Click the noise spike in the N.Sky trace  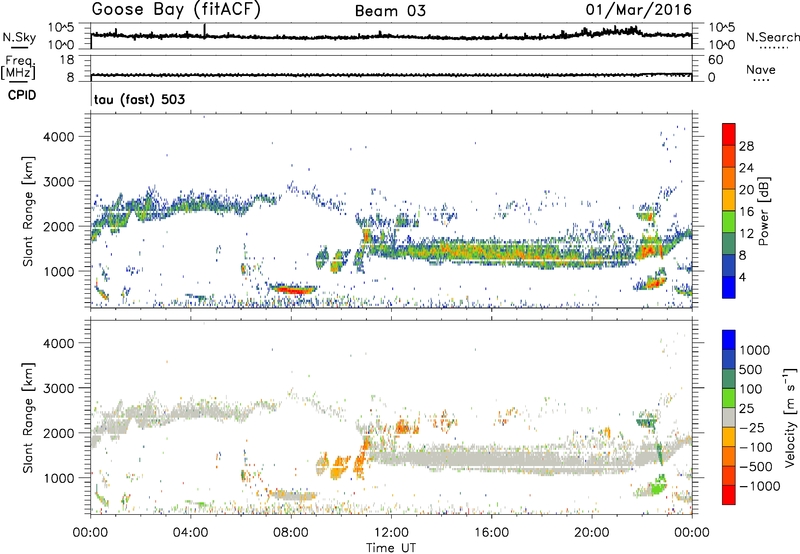click(205, 30)
